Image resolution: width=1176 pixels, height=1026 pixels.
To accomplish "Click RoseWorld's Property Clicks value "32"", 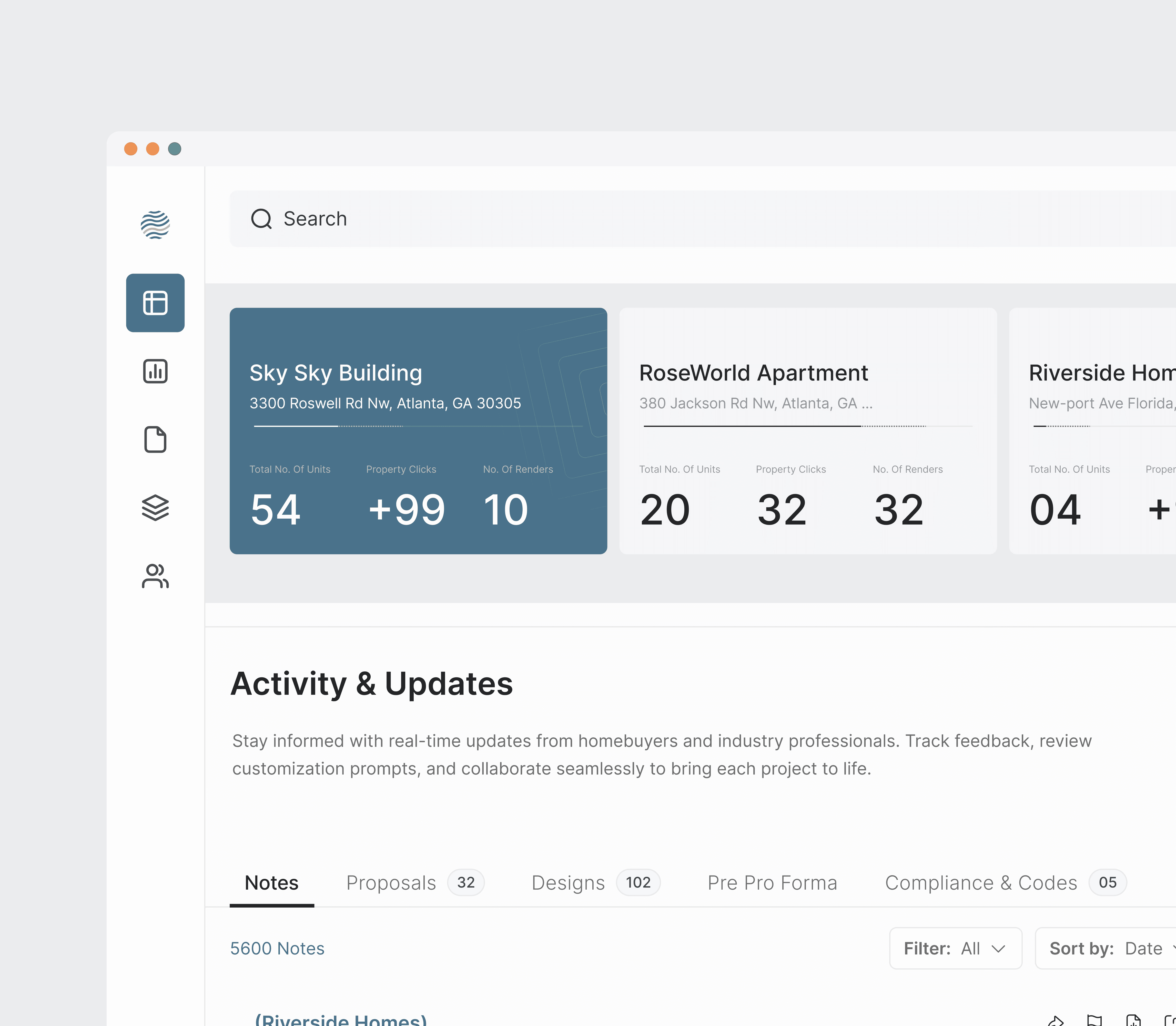I will [x=782, y=510].
